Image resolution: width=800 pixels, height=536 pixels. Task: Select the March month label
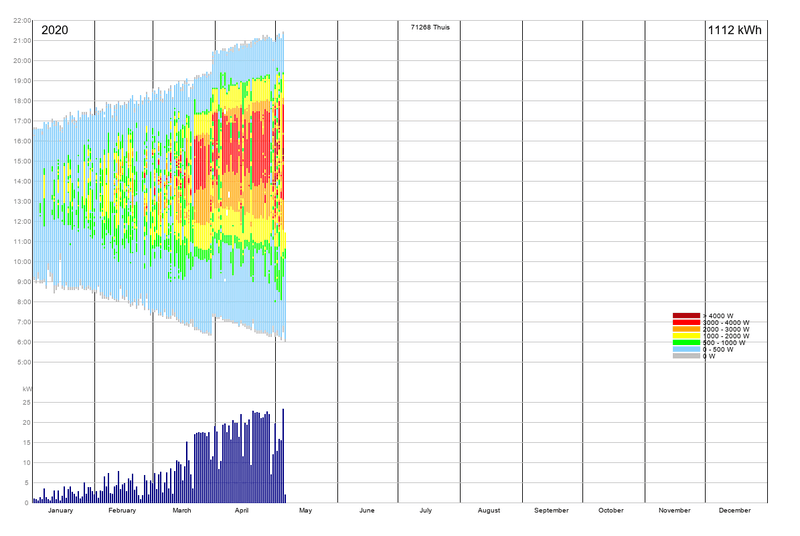(x=182, y=510)
